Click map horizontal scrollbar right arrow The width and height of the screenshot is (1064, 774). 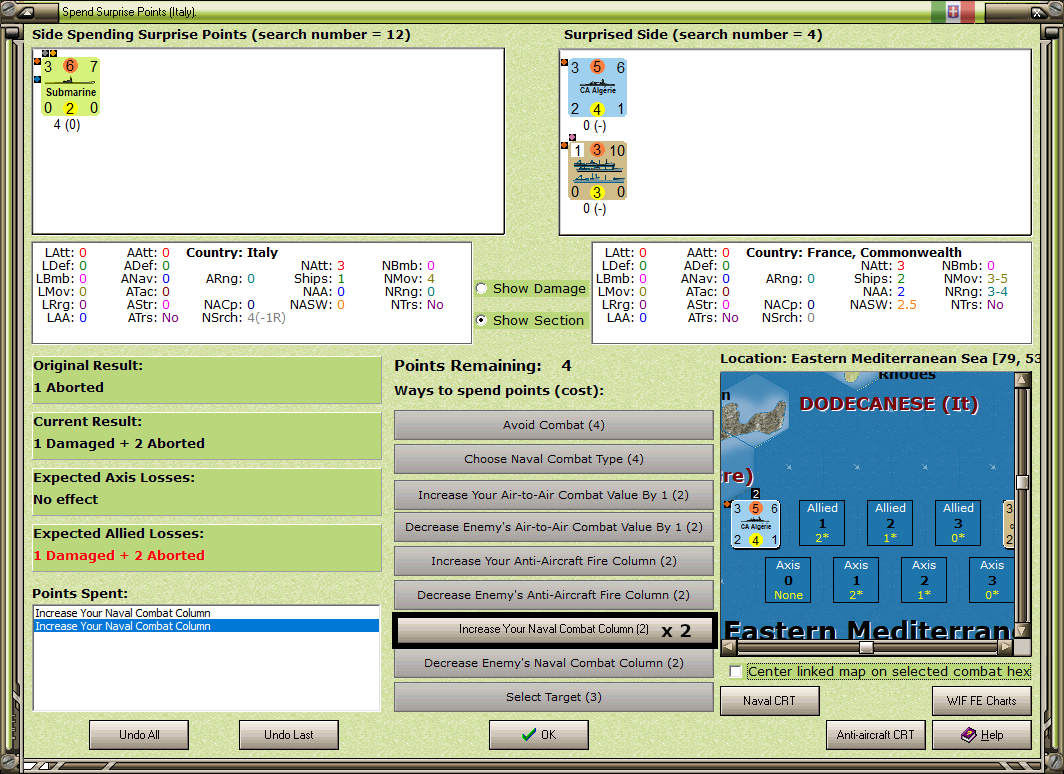pyautogui.click(x=1006, y=647)
